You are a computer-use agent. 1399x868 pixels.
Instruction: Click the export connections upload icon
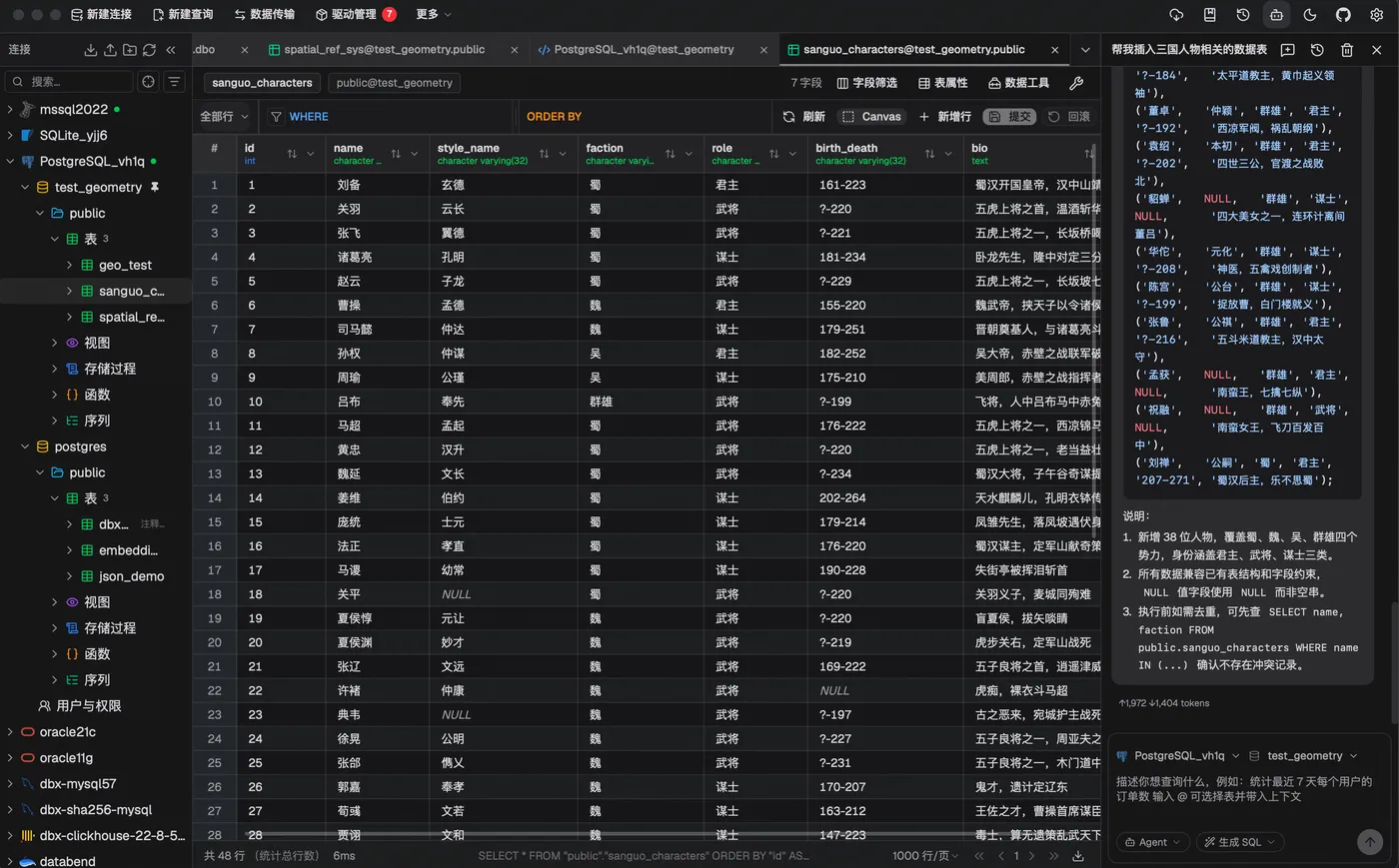point(110,50)
